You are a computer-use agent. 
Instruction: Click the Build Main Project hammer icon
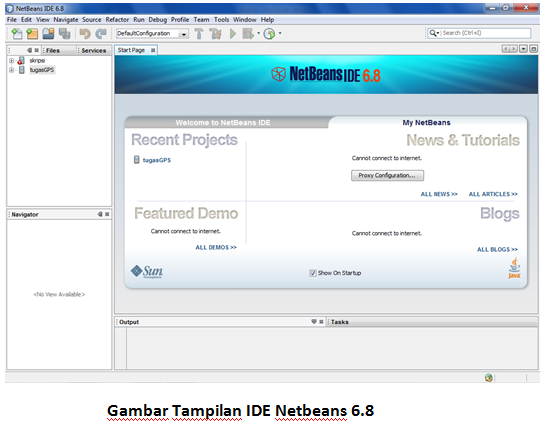(x=199, y=34)
